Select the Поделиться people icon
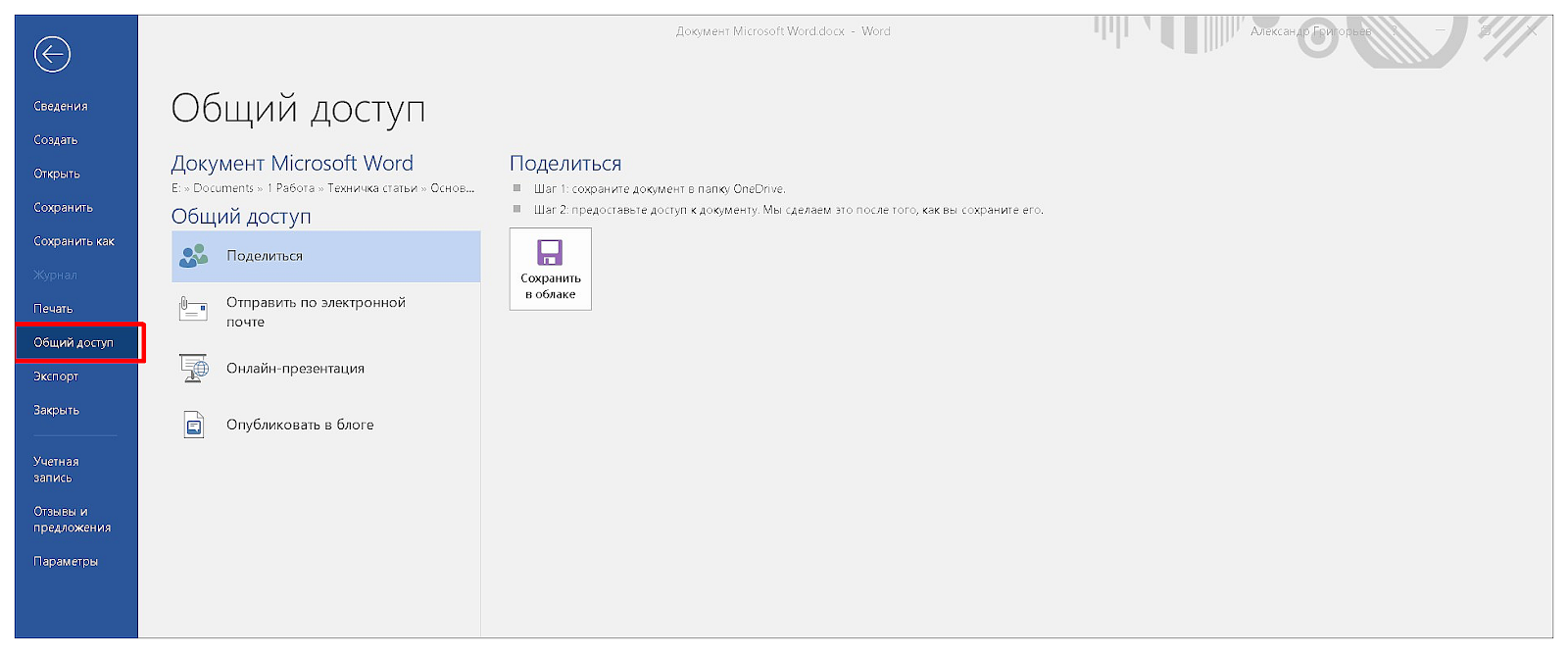Viewport: 1568px width, 653px height. [x=194, y=256]
